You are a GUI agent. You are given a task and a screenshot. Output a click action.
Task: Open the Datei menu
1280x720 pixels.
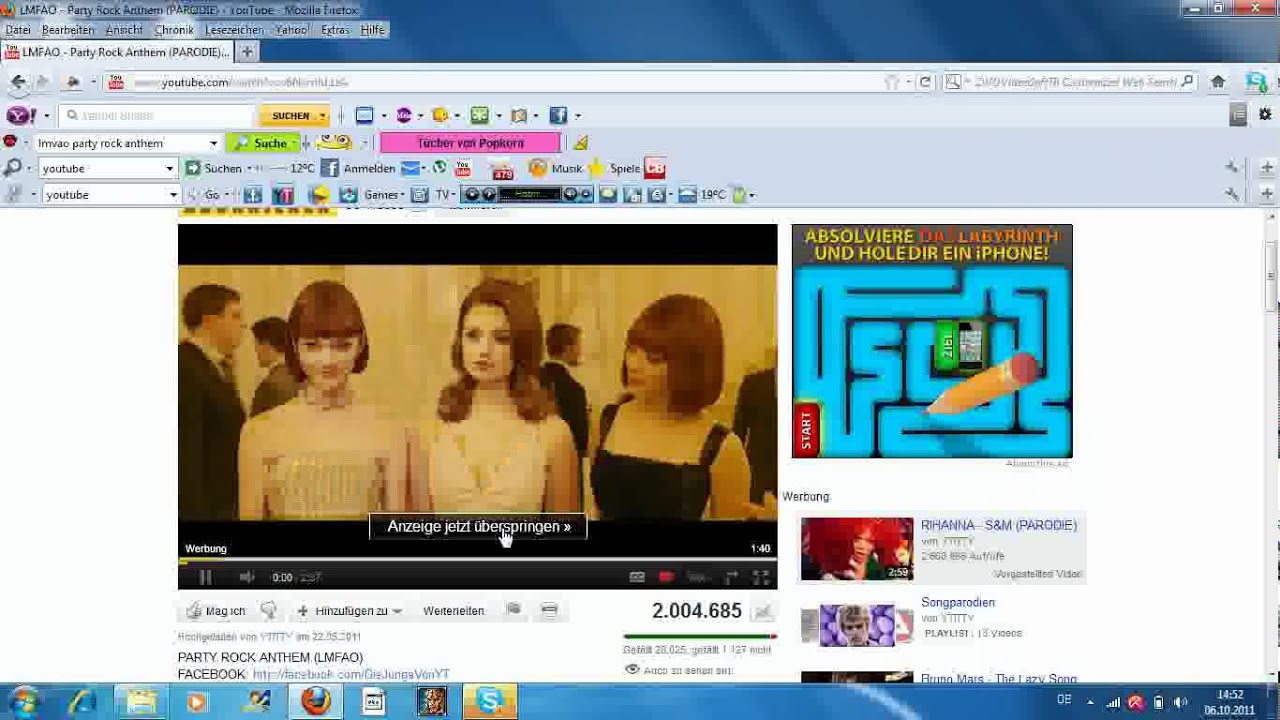[x=18, y=30]
